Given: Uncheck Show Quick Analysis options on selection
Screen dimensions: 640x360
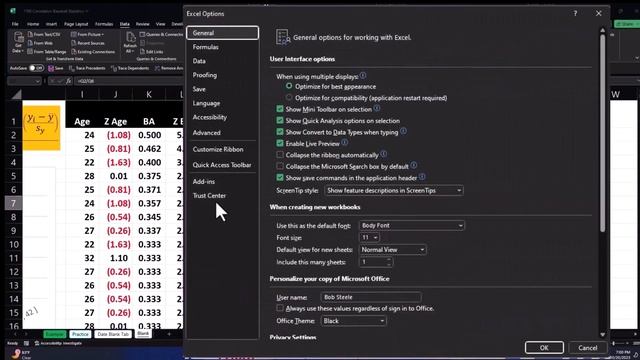Looking at the screenshot, I should click(280, 120).
